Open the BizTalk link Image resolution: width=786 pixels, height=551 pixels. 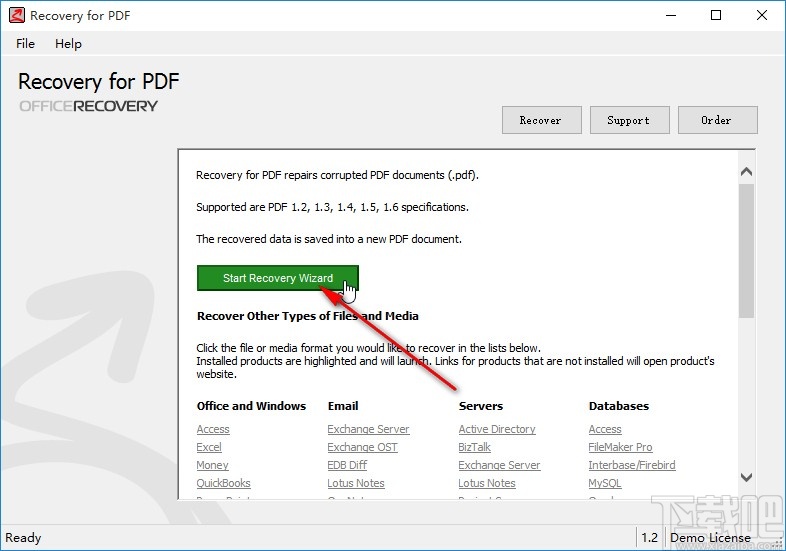(475, 447)
